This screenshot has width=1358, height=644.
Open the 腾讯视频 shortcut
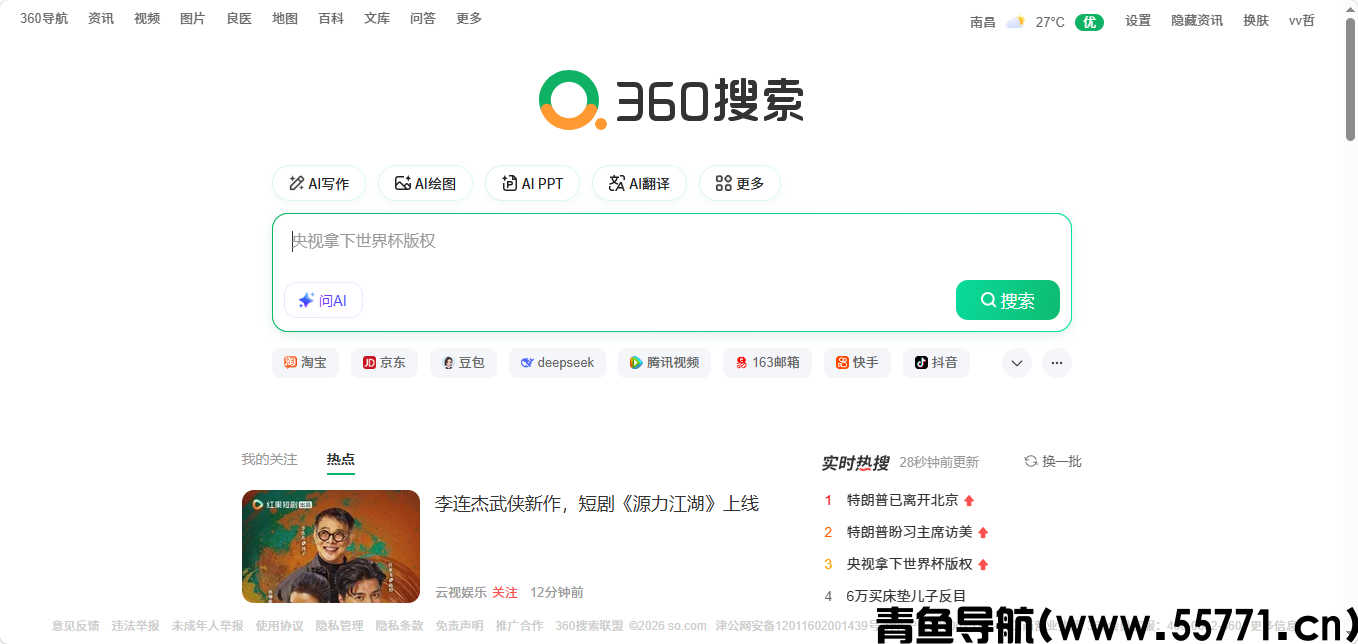coord(664,363)
